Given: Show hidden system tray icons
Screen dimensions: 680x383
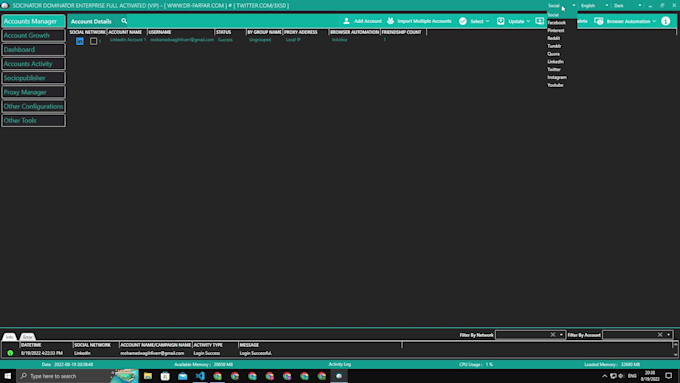Looking at the screenshot, I should point(604,376).
